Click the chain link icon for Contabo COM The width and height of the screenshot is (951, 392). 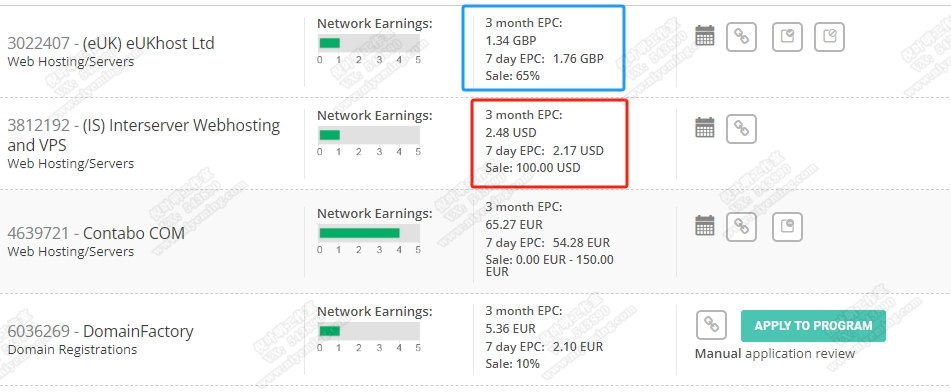741,226
